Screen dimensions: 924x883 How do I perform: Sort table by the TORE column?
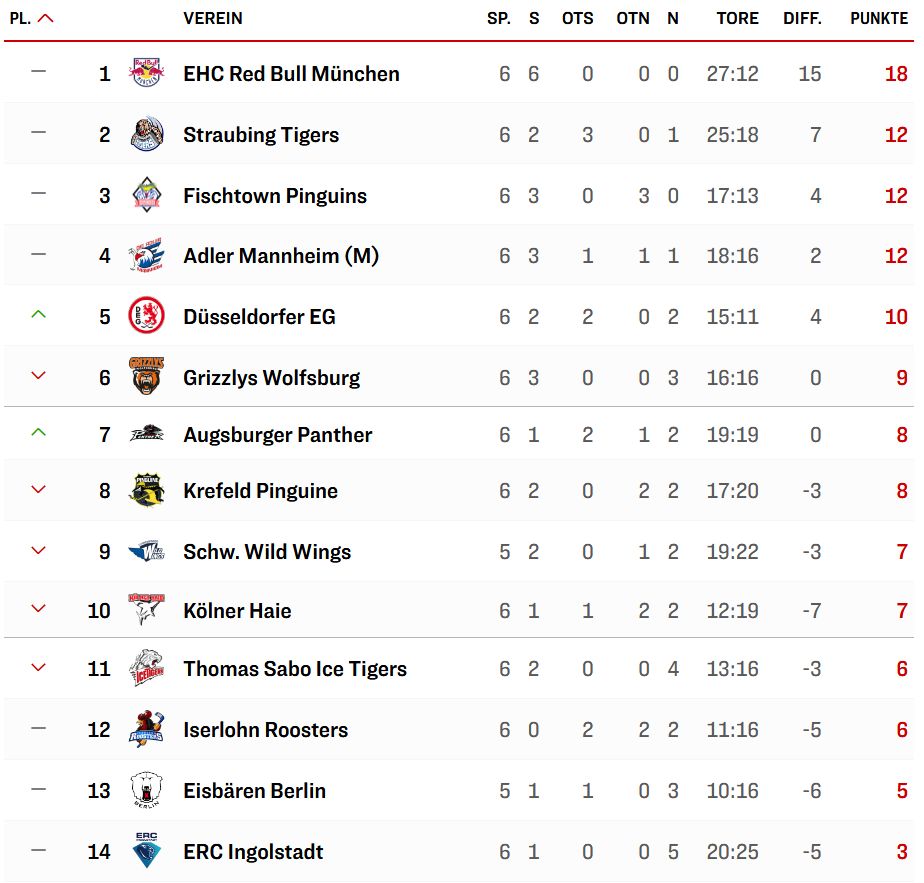pos(737,18)
